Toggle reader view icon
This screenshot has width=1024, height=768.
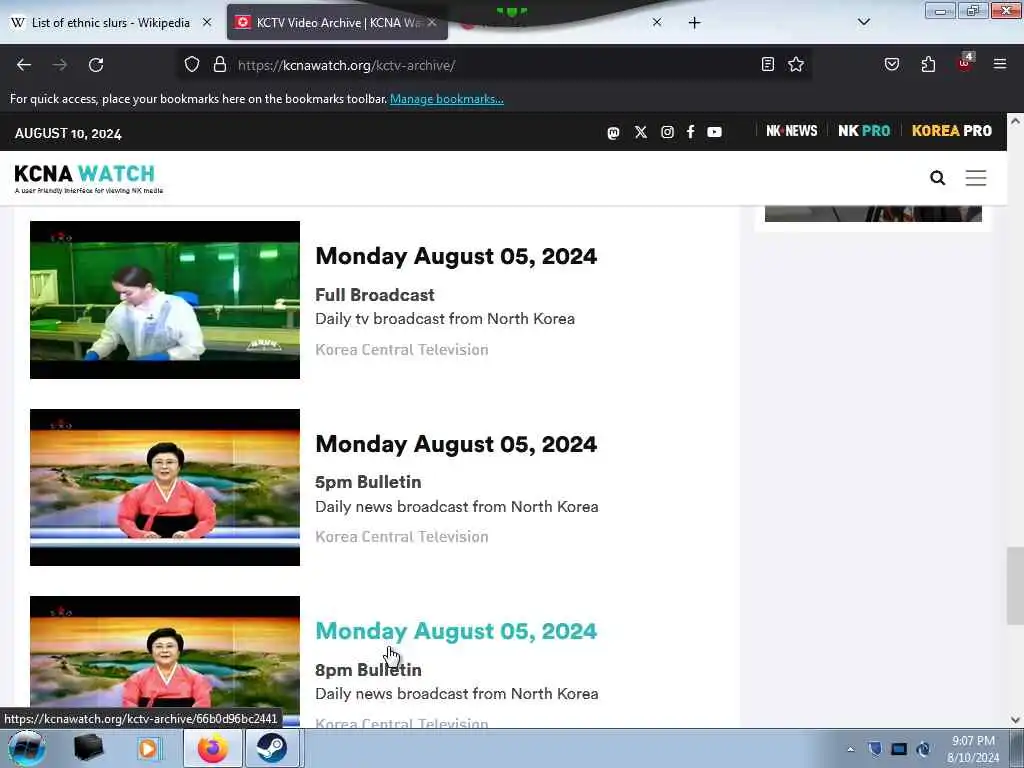tap(768, 64)
